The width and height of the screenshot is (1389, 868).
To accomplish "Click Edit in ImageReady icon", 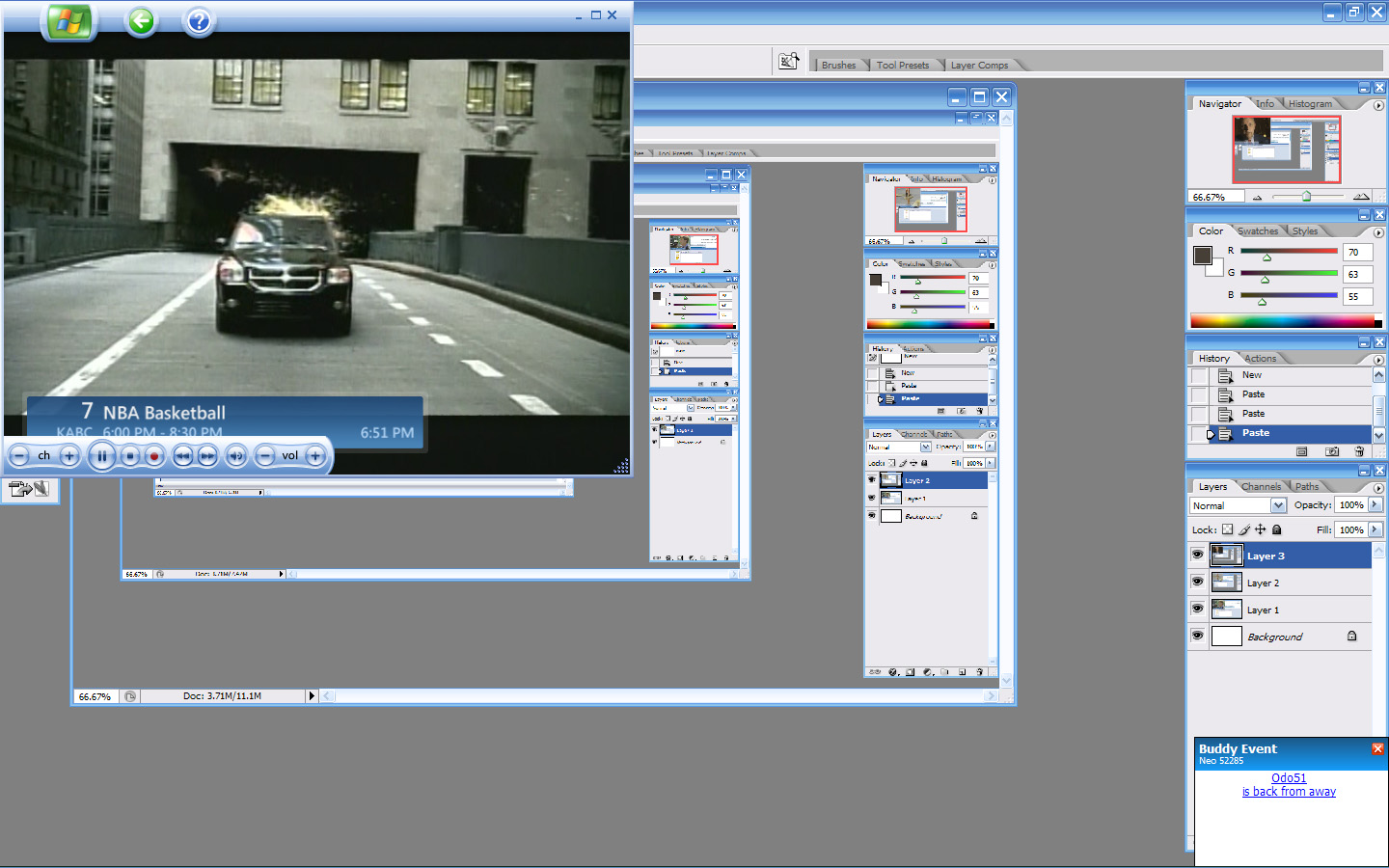I will click(x=28, y=489).
